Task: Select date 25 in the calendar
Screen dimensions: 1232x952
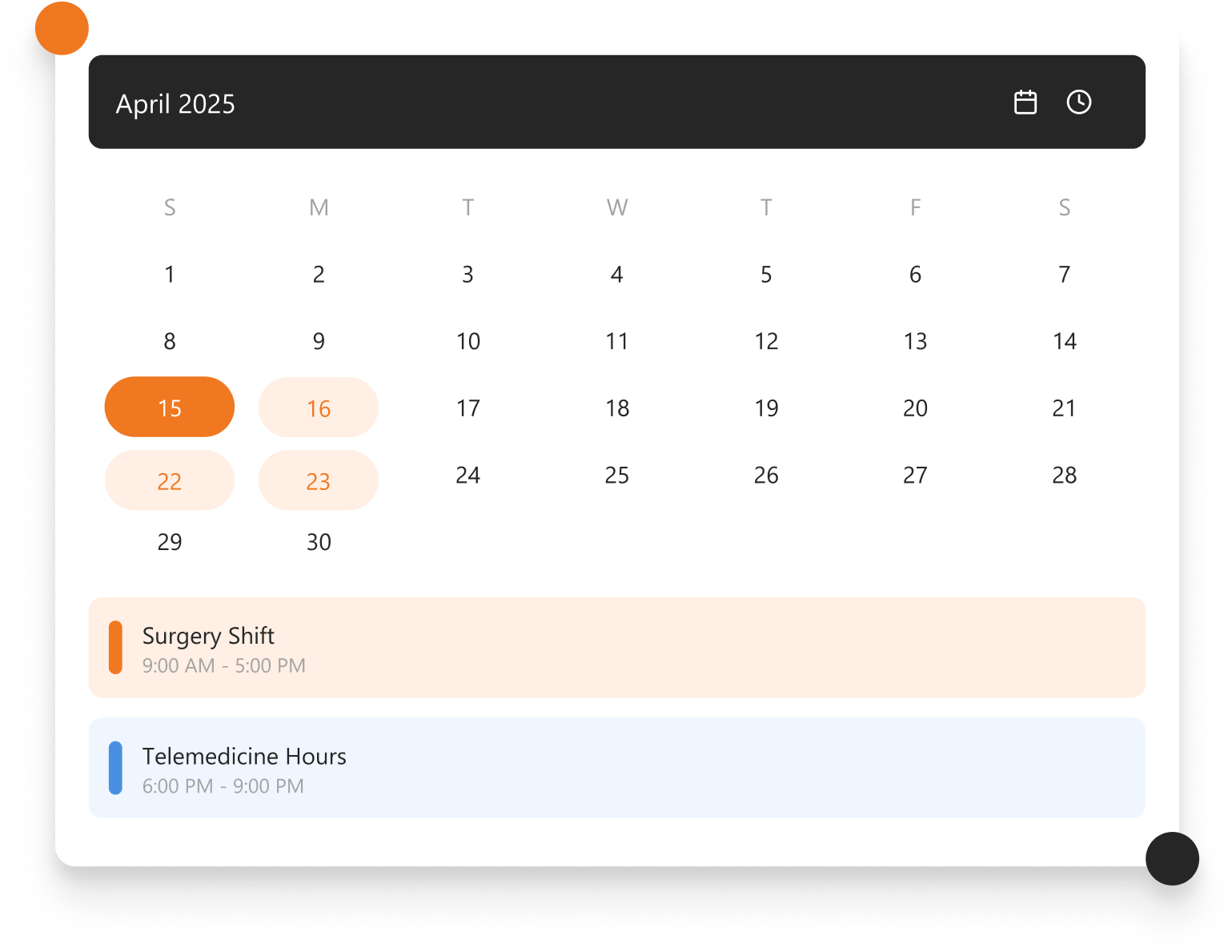Action: click(x=617, y=476)
